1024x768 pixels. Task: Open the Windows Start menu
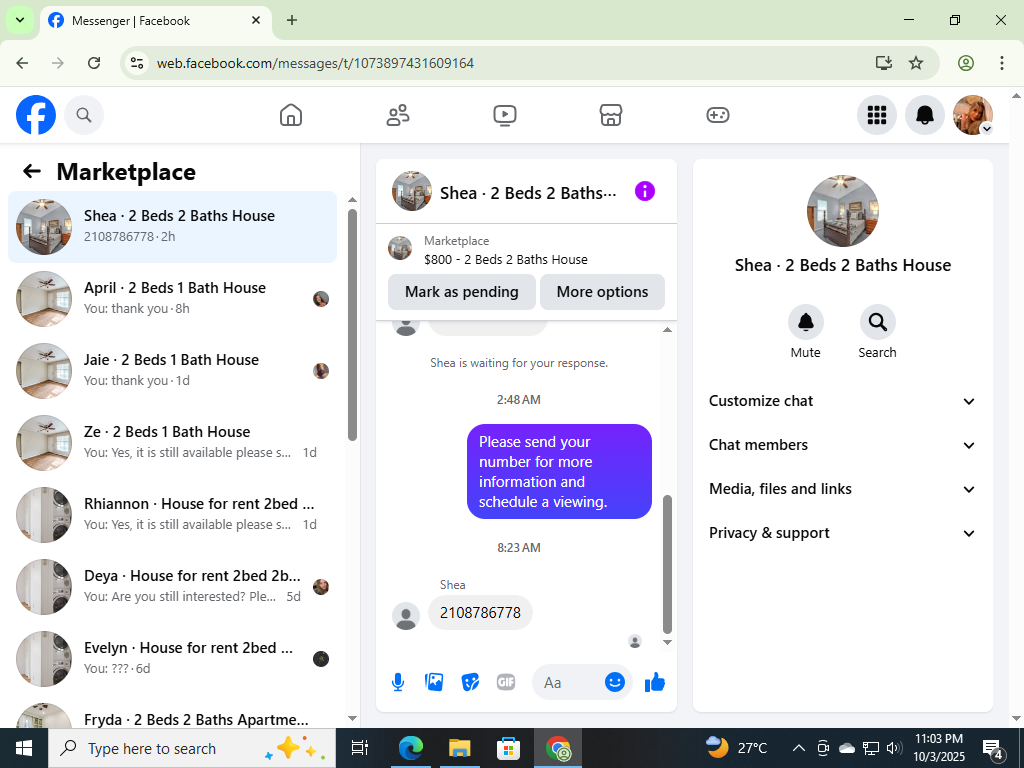[x=24, y=748]
